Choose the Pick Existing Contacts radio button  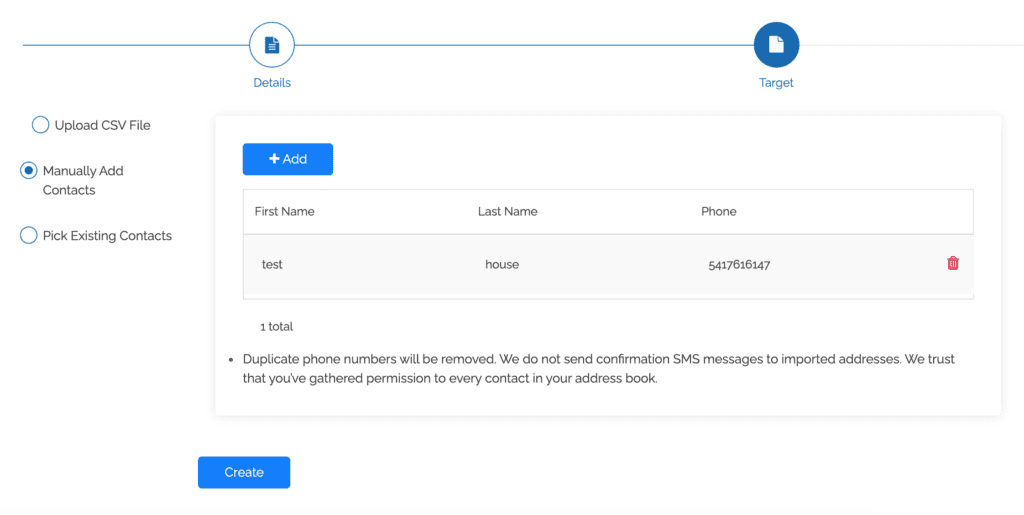click(x=29, y=236)
